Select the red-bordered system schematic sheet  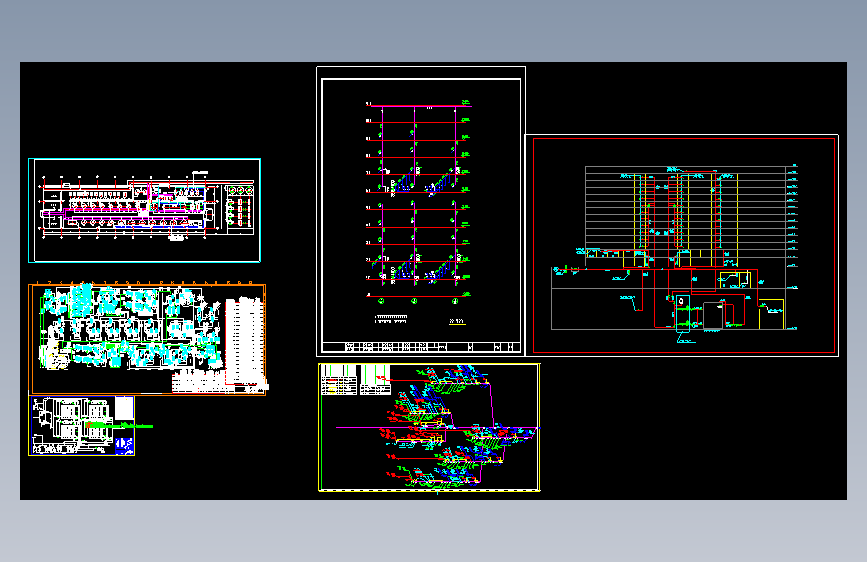tap(682, 246)
